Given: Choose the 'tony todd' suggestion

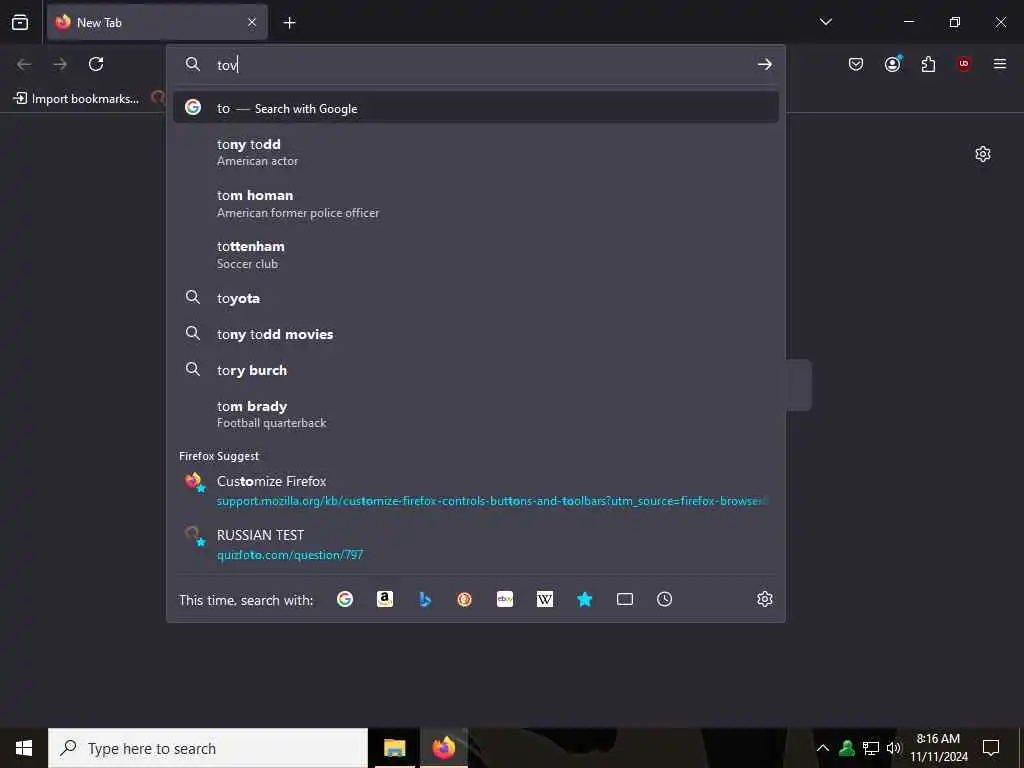Looking at the screenshot, I should (x=475, y=152).
